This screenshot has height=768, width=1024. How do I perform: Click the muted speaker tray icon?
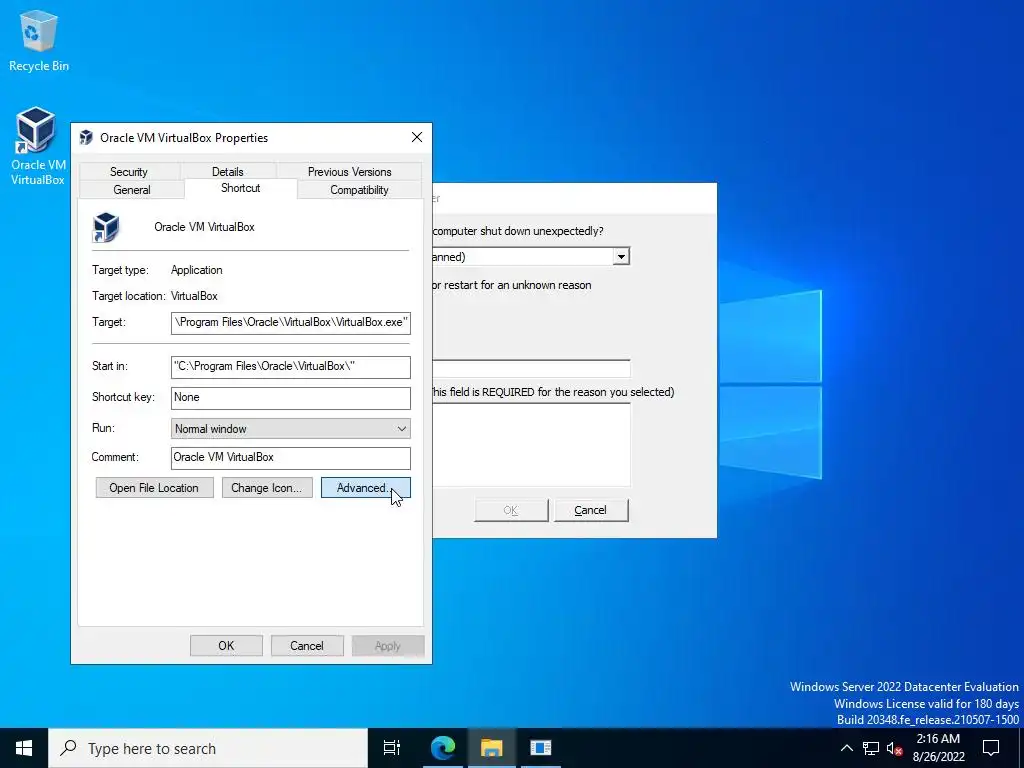pos(894,748)
